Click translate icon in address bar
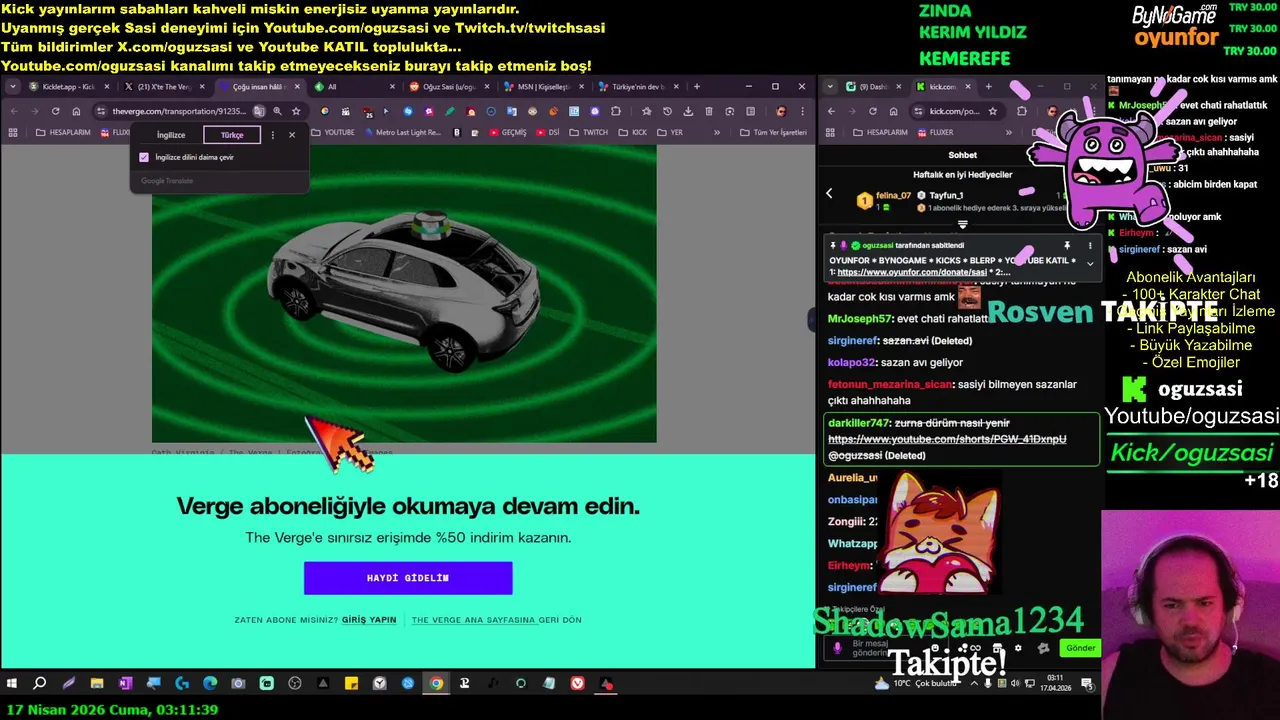This screenshot has height=720, width=1280. pyautogui.click(x=259, y=111)
